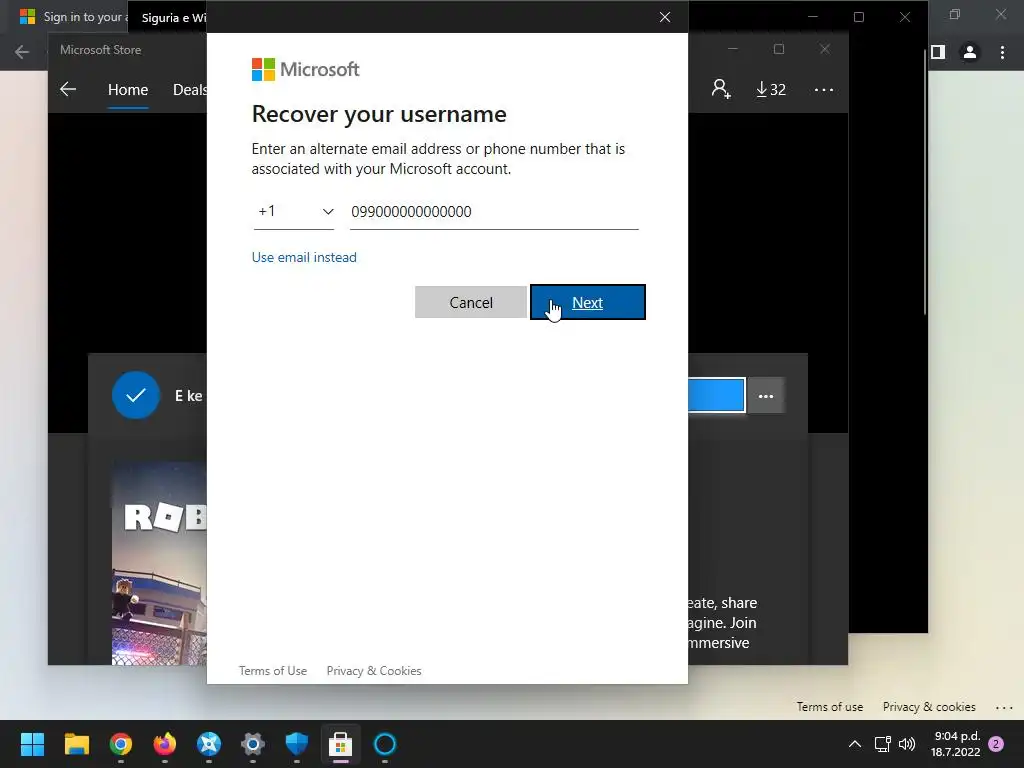Open the browser page footer more dots
1024x768 pixels.
pos(1004,707)
